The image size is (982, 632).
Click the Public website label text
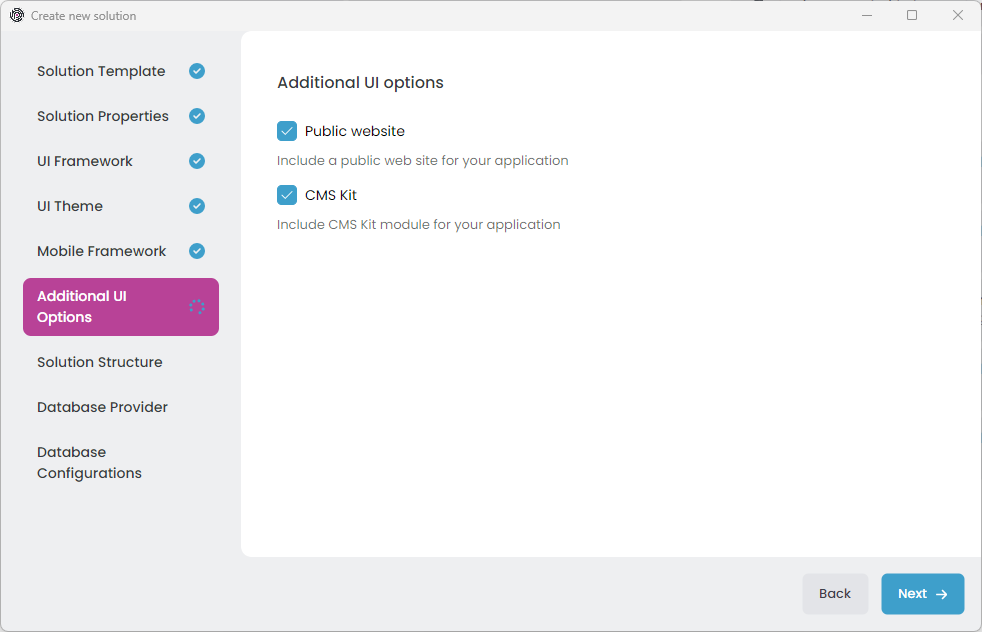355,131
